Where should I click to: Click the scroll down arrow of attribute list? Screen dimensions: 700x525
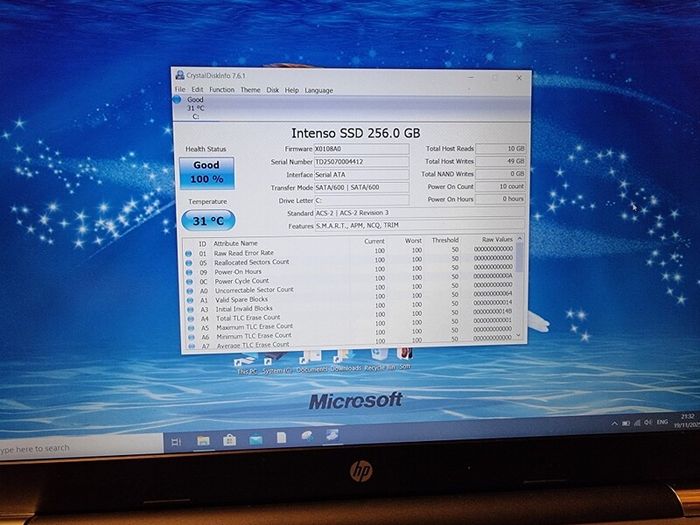pyautogui.click(x=519, y=335)
